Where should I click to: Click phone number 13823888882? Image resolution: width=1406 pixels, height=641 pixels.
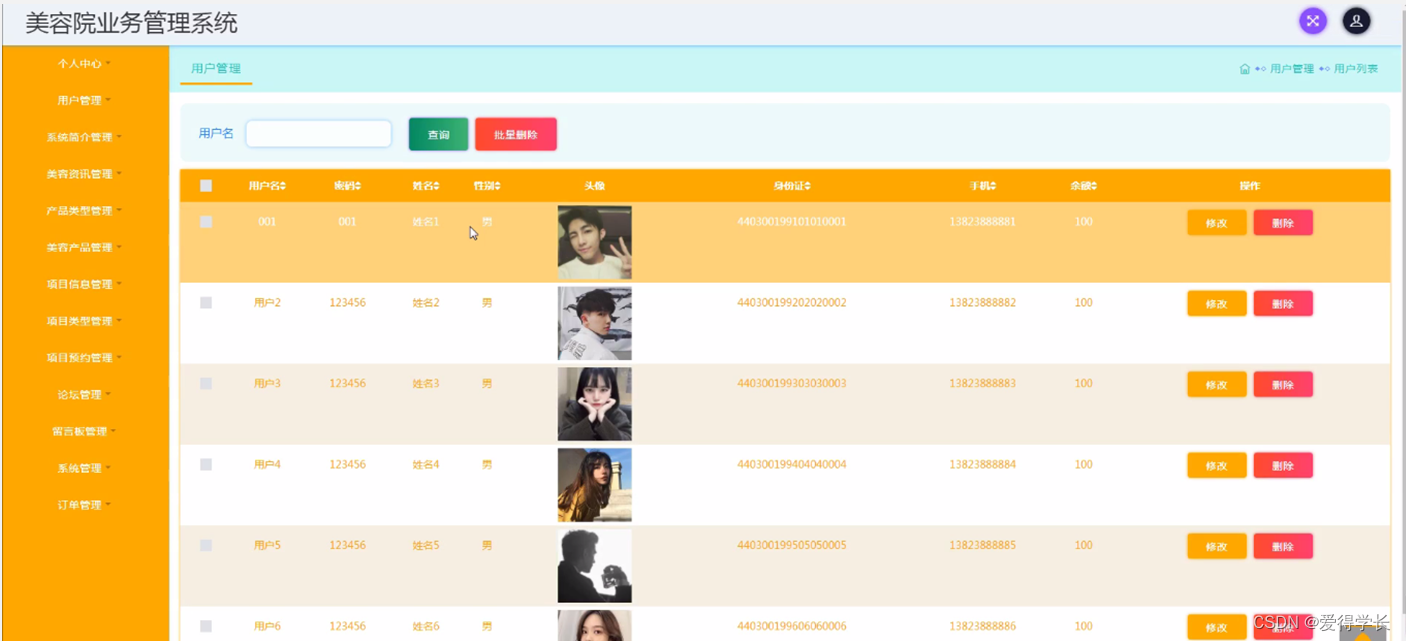tap(983, 303)
